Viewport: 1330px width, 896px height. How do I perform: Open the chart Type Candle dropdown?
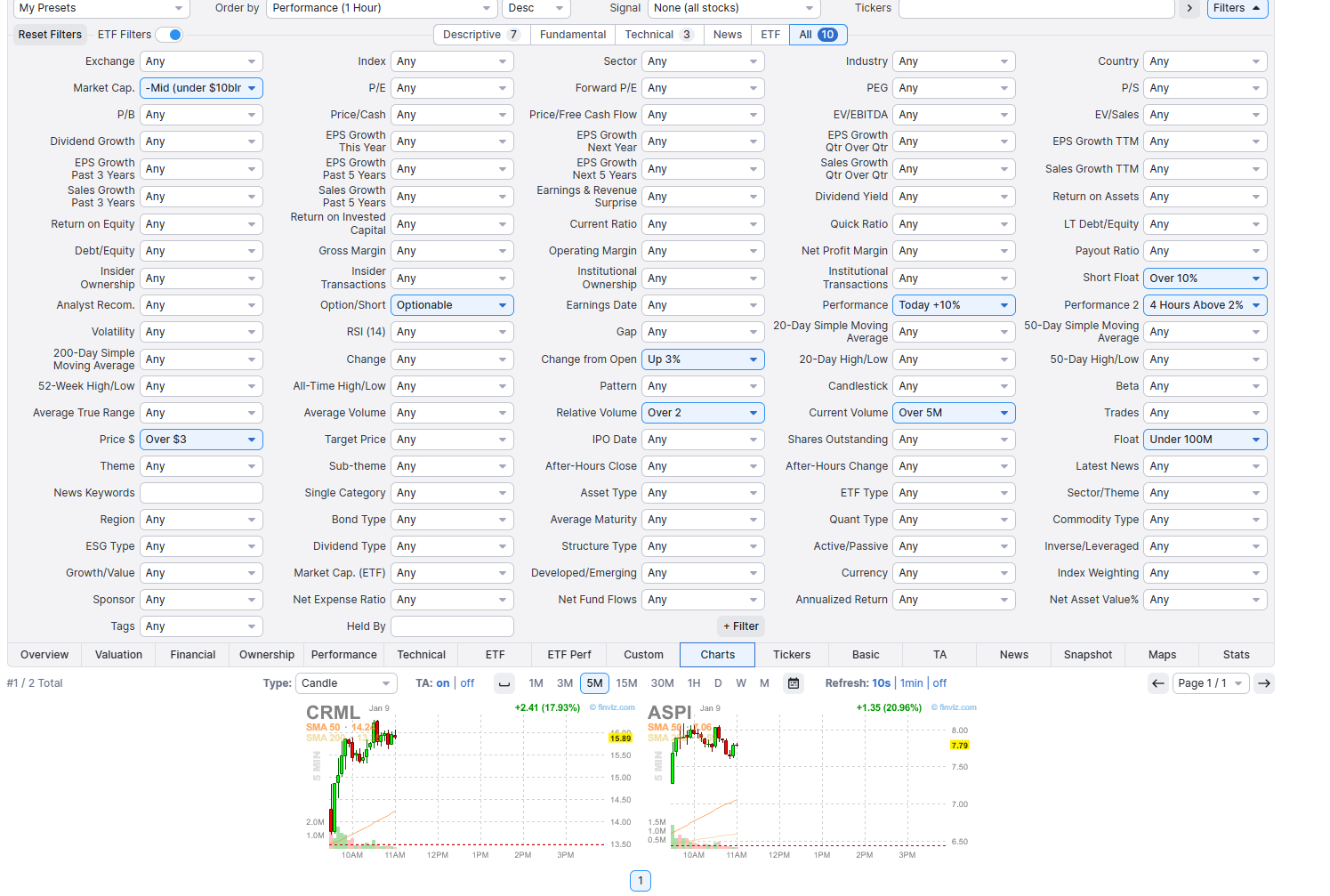pos(346,683)
